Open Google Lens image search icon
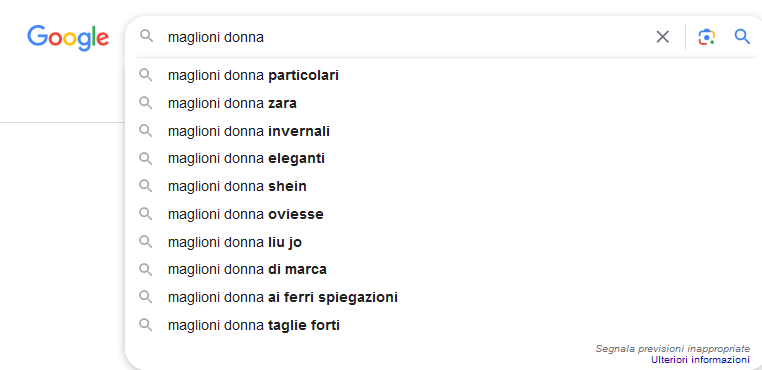762x370 pixels. pos(706,37)
